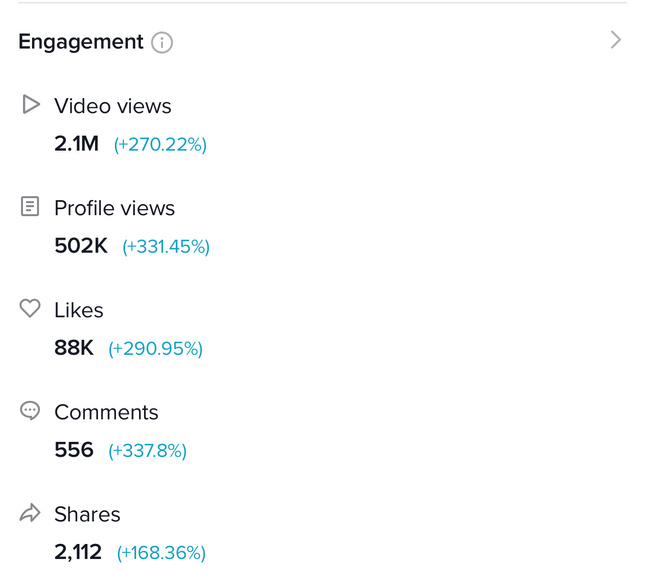Click the +270.22% video views change

click(160, 144)
